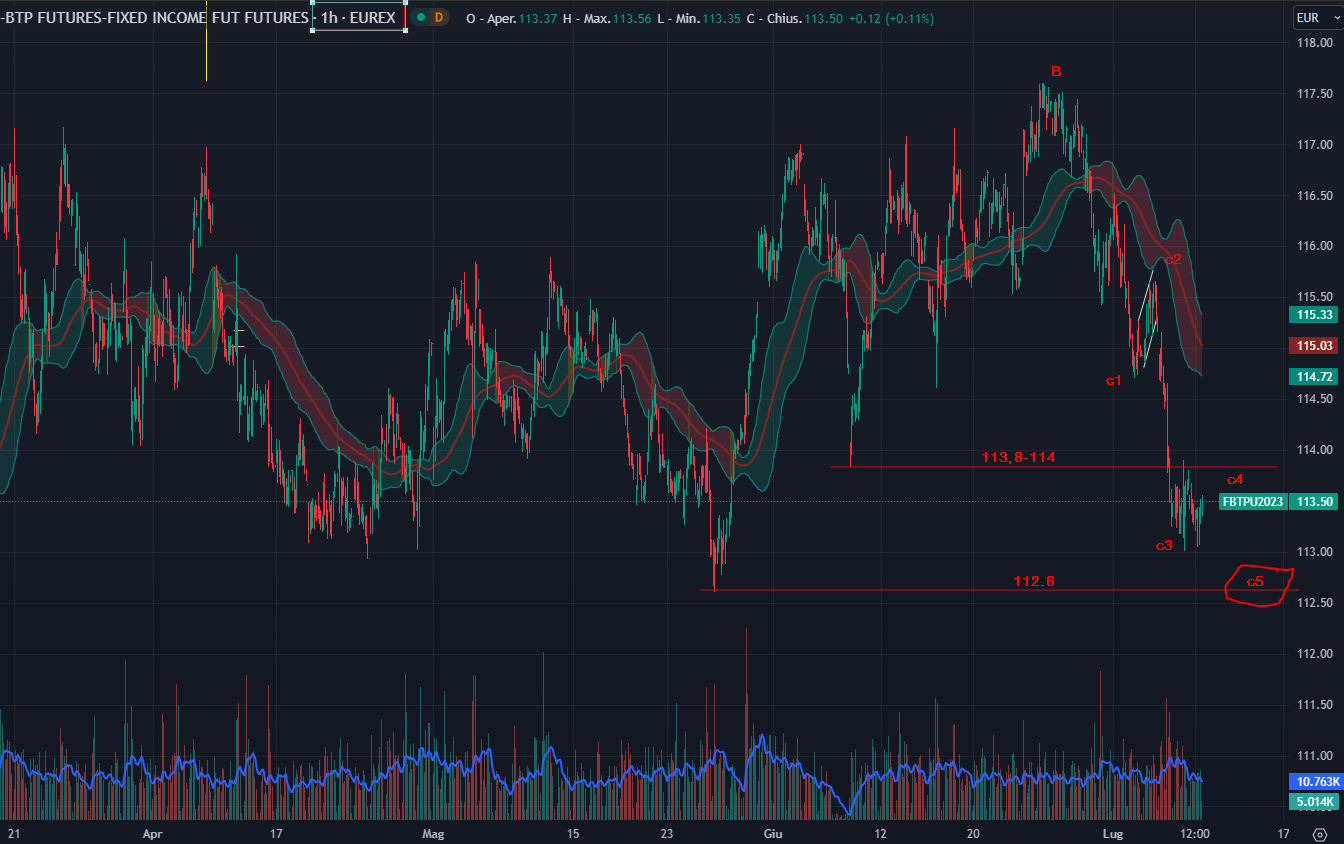Image resolution: width=1344 pixels, height=844 pixels.
Task: Select the c4 wave label
Action: coord(1235,479)
